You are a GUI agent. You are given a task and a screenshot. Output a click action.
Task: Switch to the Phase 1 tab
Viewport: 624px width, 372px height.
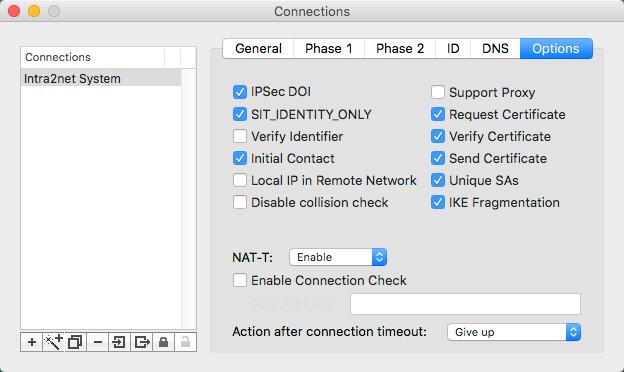pos(329,49)
